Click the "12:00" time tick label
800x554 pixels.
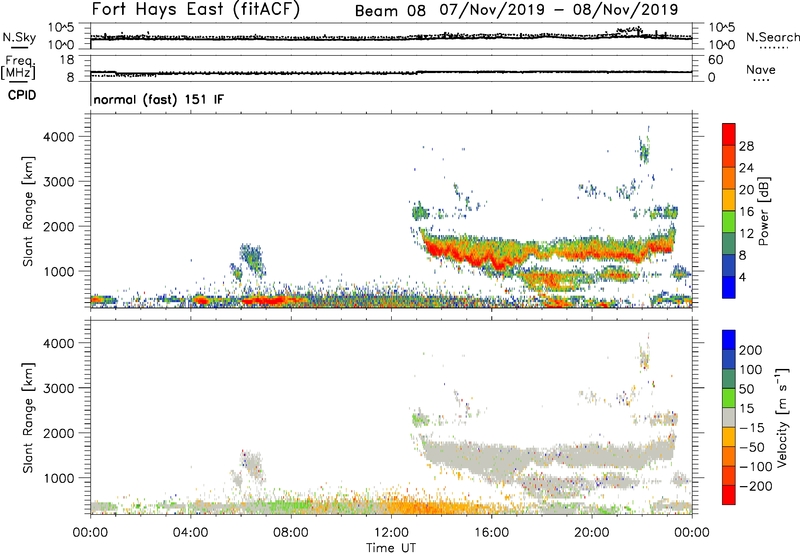(x=391, y=533)
